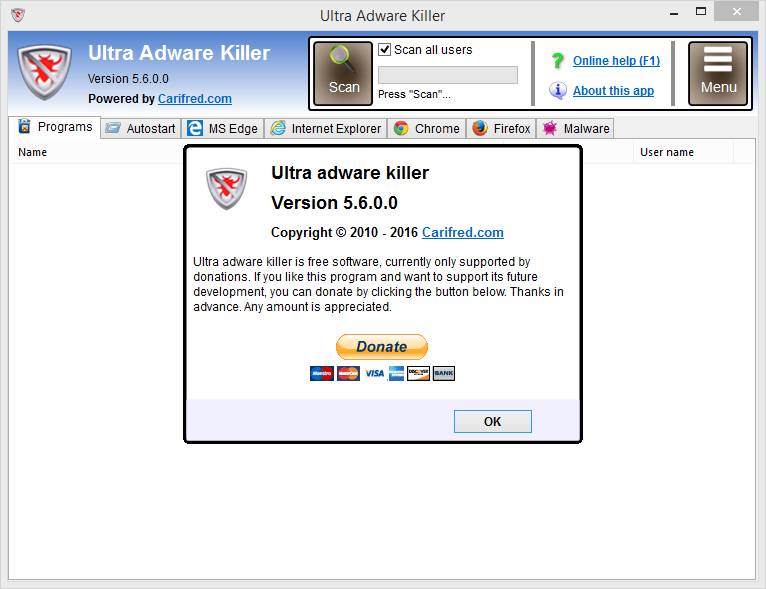The image size is (766, 589).
Task: Close the Ultra Adware Killer window
Action: (736, 11)
